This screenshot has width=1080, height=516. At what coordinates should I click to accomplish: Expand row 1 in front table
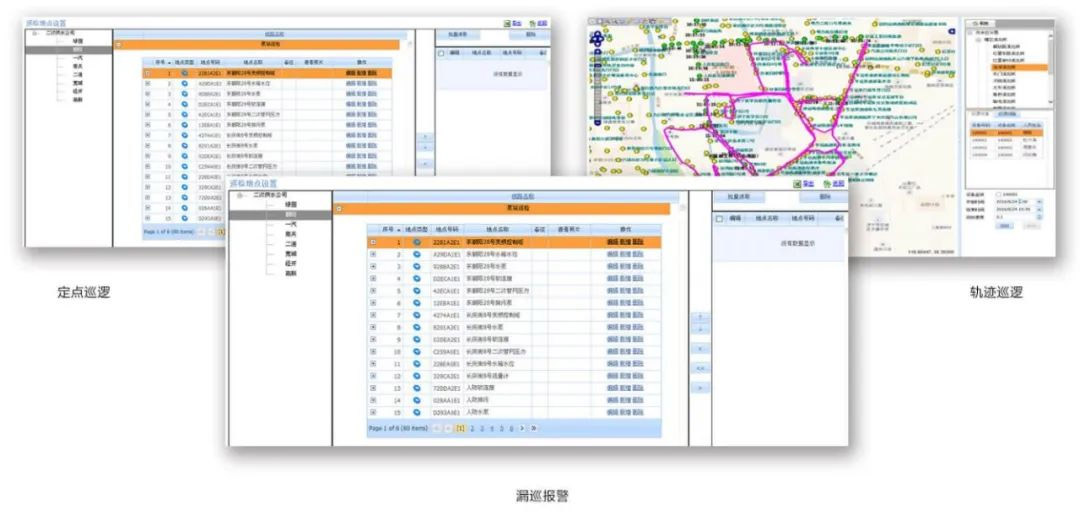click(374, 242)
